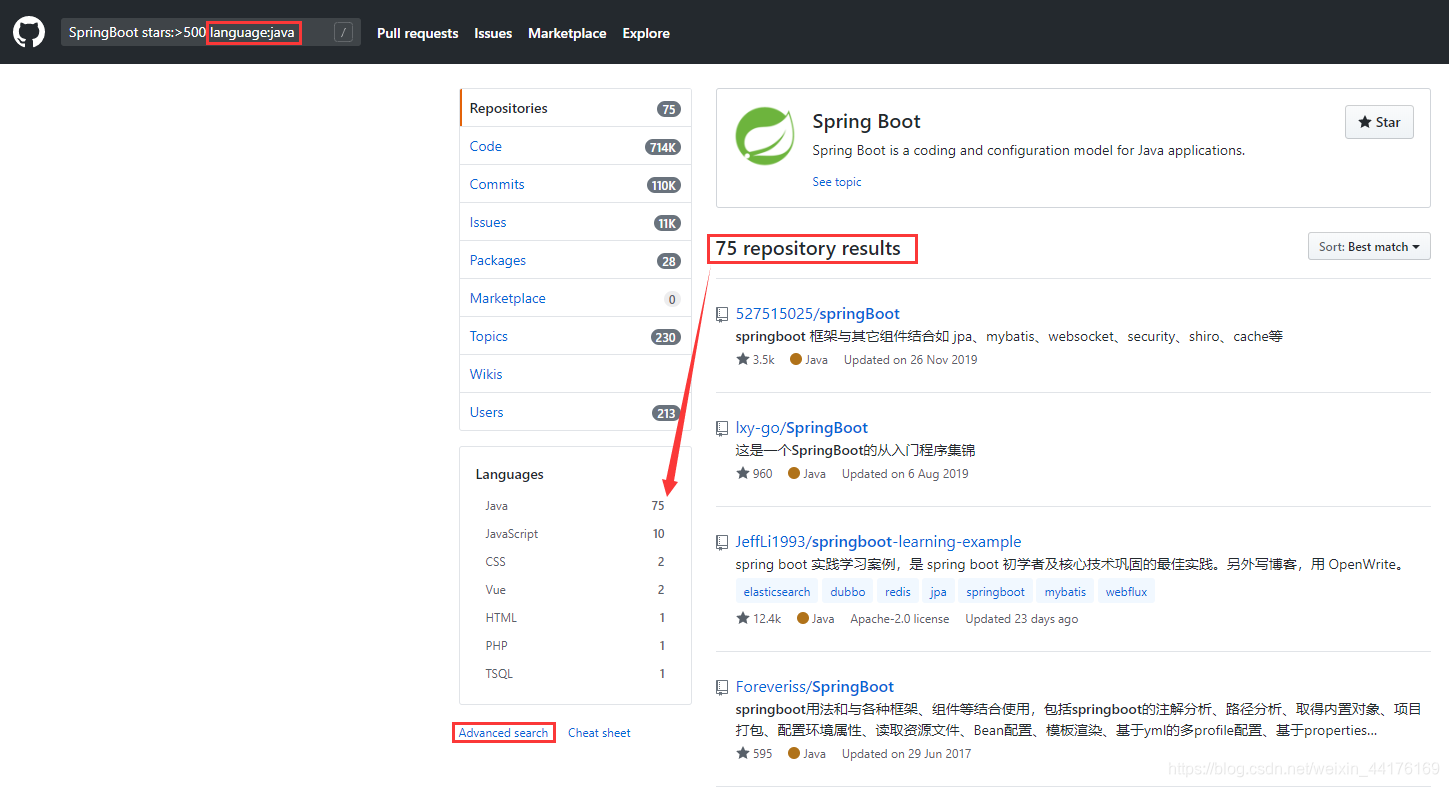Open the Cheat sheet link
Viewport: 1449px width, 787px height.
point(599,733)
